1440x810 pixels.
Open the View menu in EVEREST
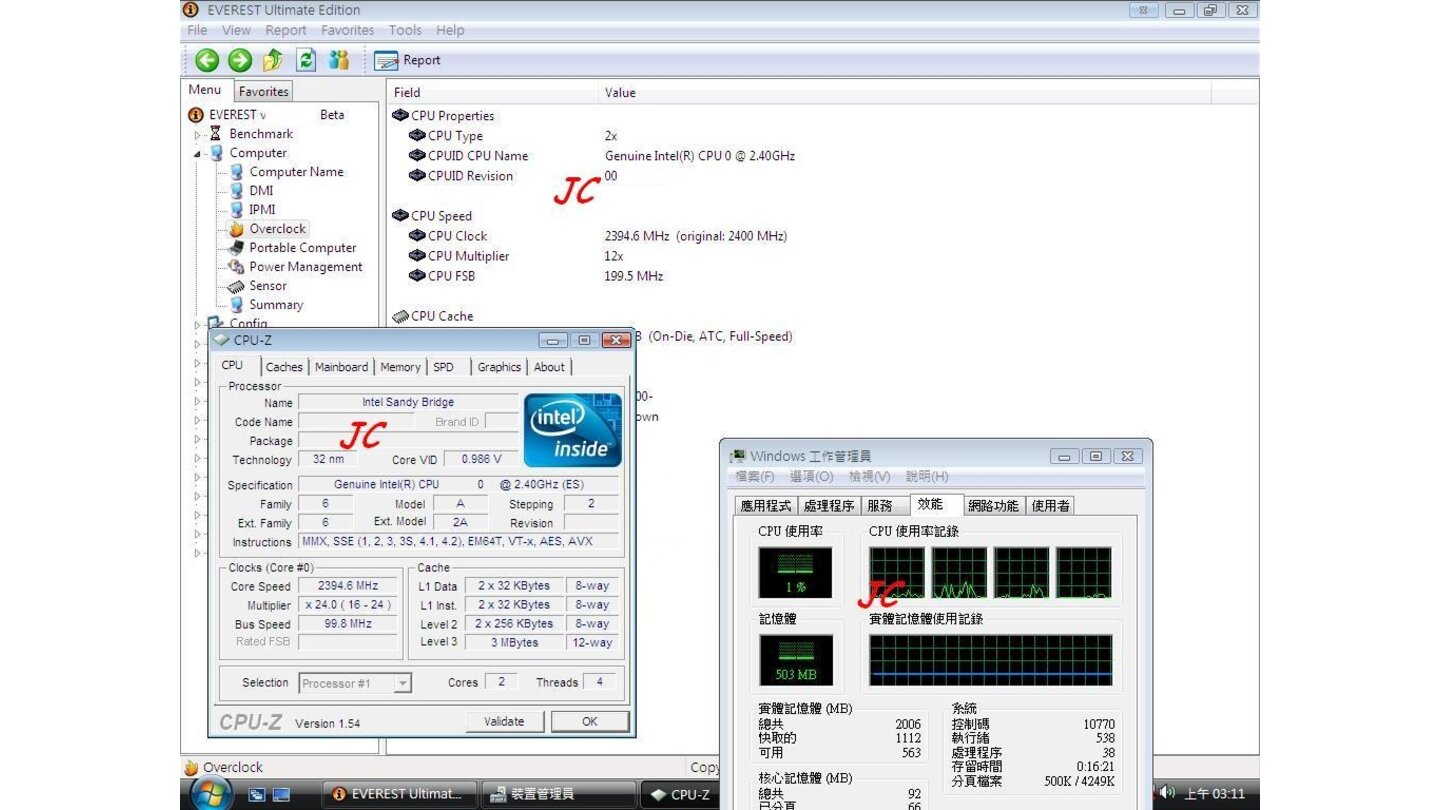[236, 30]
